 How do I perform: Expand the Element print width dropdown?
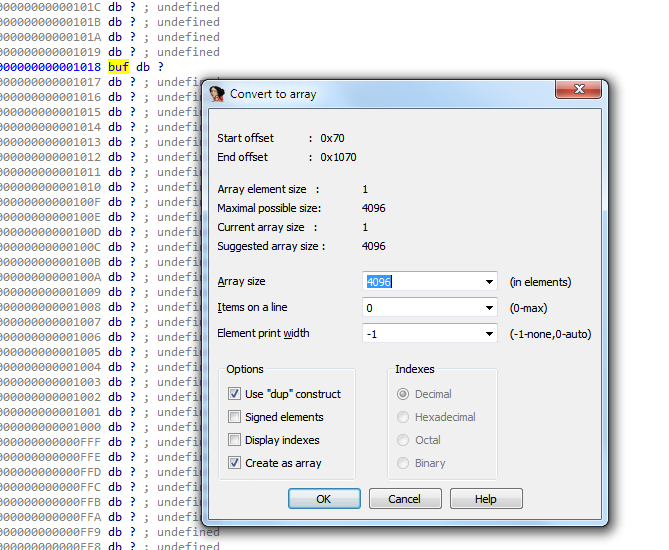click(489, 334)
